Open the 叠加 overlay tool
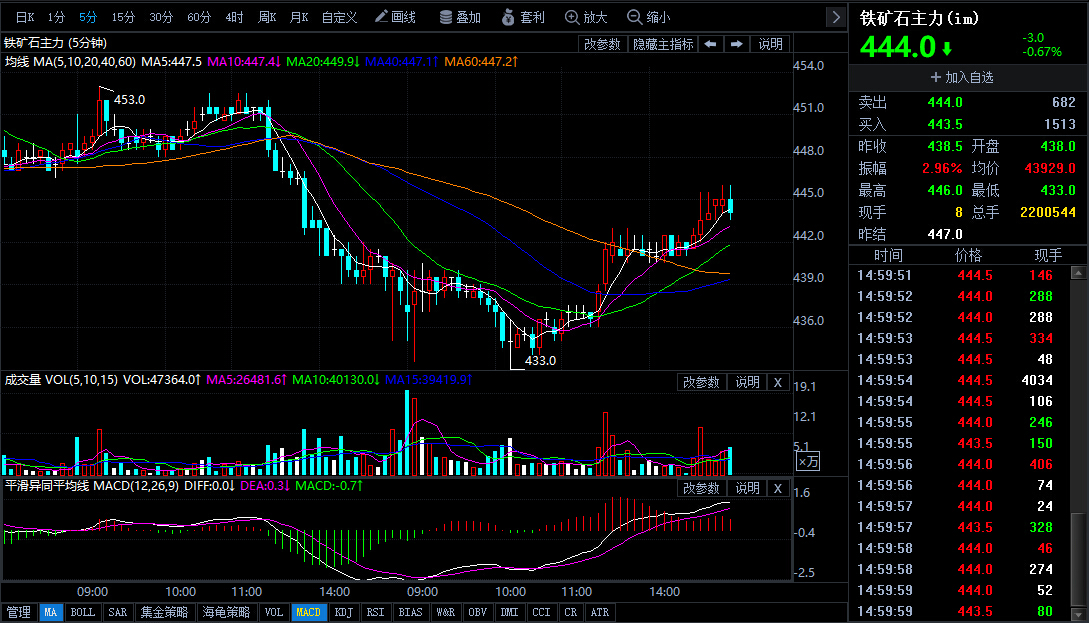Image resolution: width=1089 pixels, height=623 pixels. tap(458, 17)
